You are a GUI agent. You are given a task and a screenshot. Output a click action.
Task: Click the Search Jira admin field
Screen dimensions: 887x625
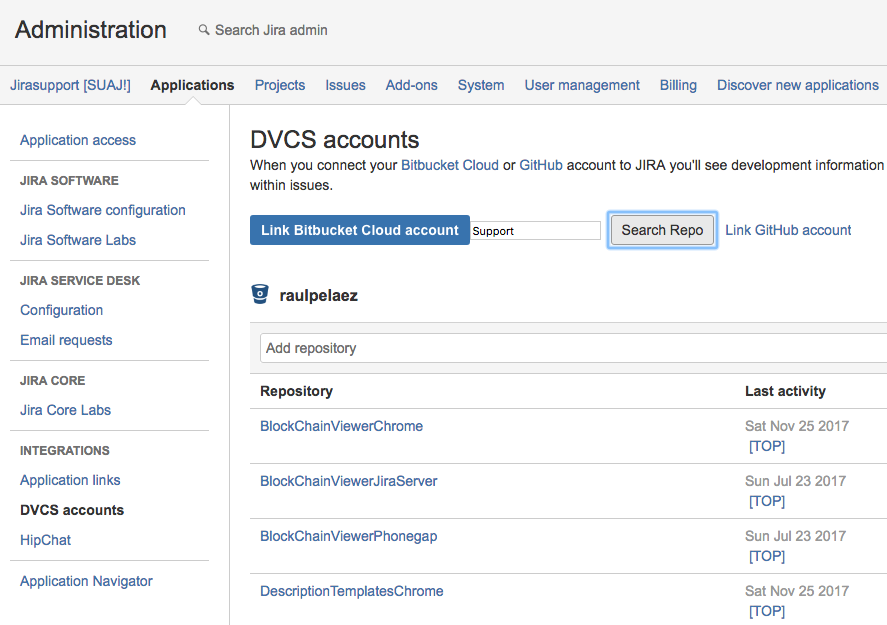[x=271, y=30]
